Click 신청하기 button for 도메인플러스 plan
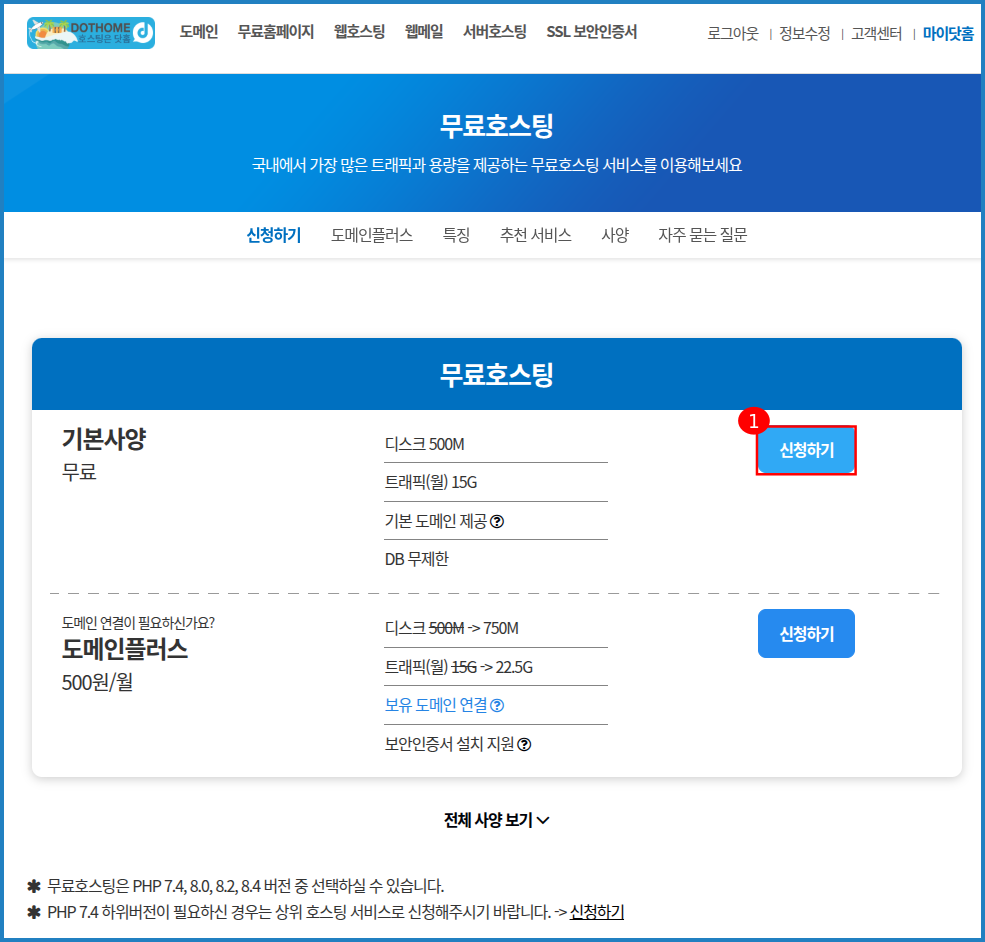Image resolution: width=985 pixels, height=942 pixels. click(806, 634)
